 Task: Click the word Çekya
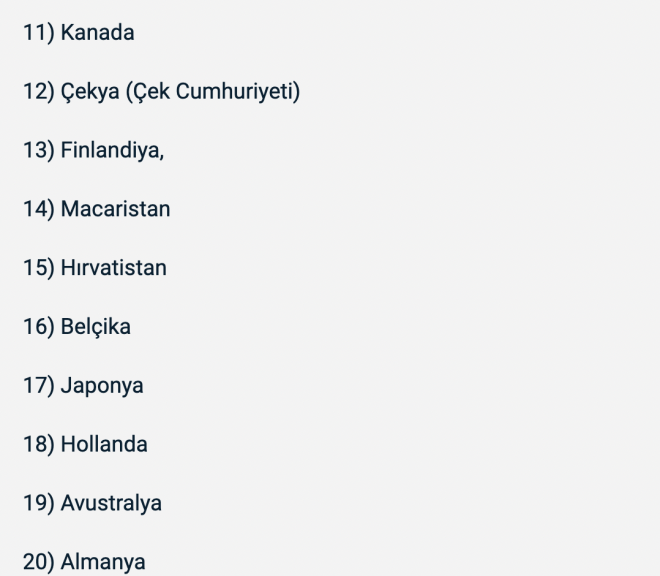tap(92, 93)
